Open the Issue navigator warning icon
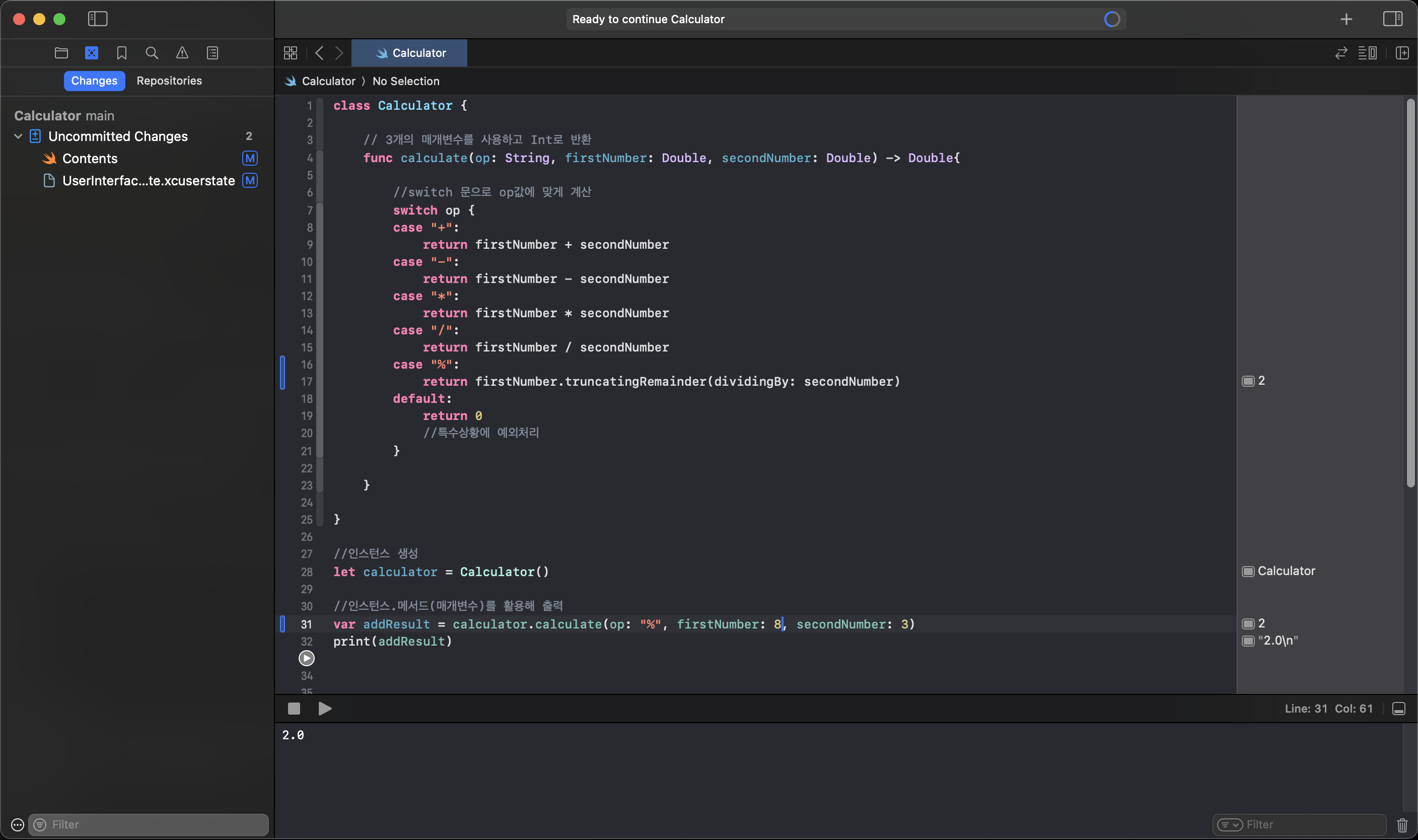1418x840 pixels. [182, 53]
